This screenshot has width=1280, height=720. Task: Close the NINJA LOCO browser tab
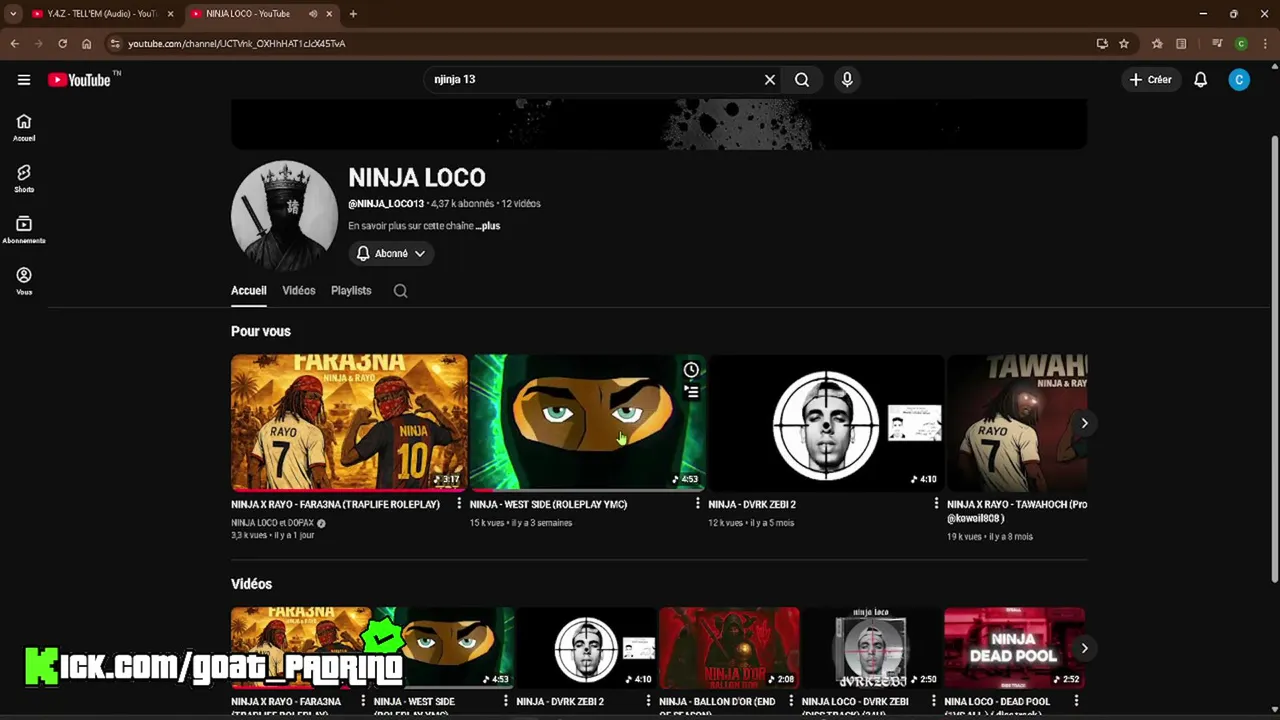tap(329, 14)
